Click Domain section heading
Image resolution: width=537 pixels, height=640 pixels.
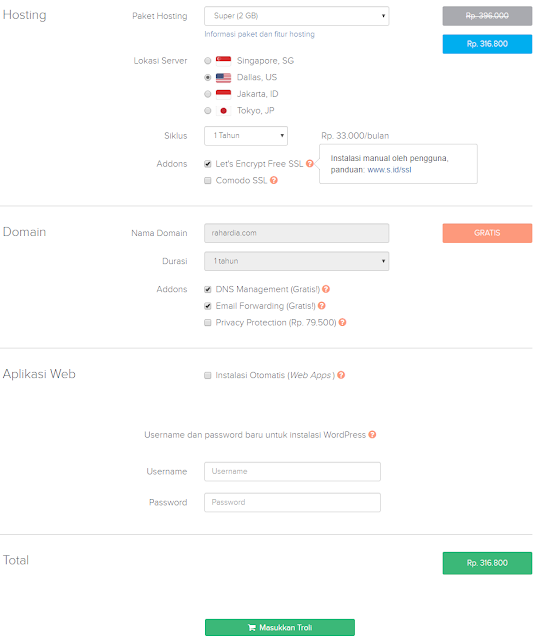(x=24, y=232)
